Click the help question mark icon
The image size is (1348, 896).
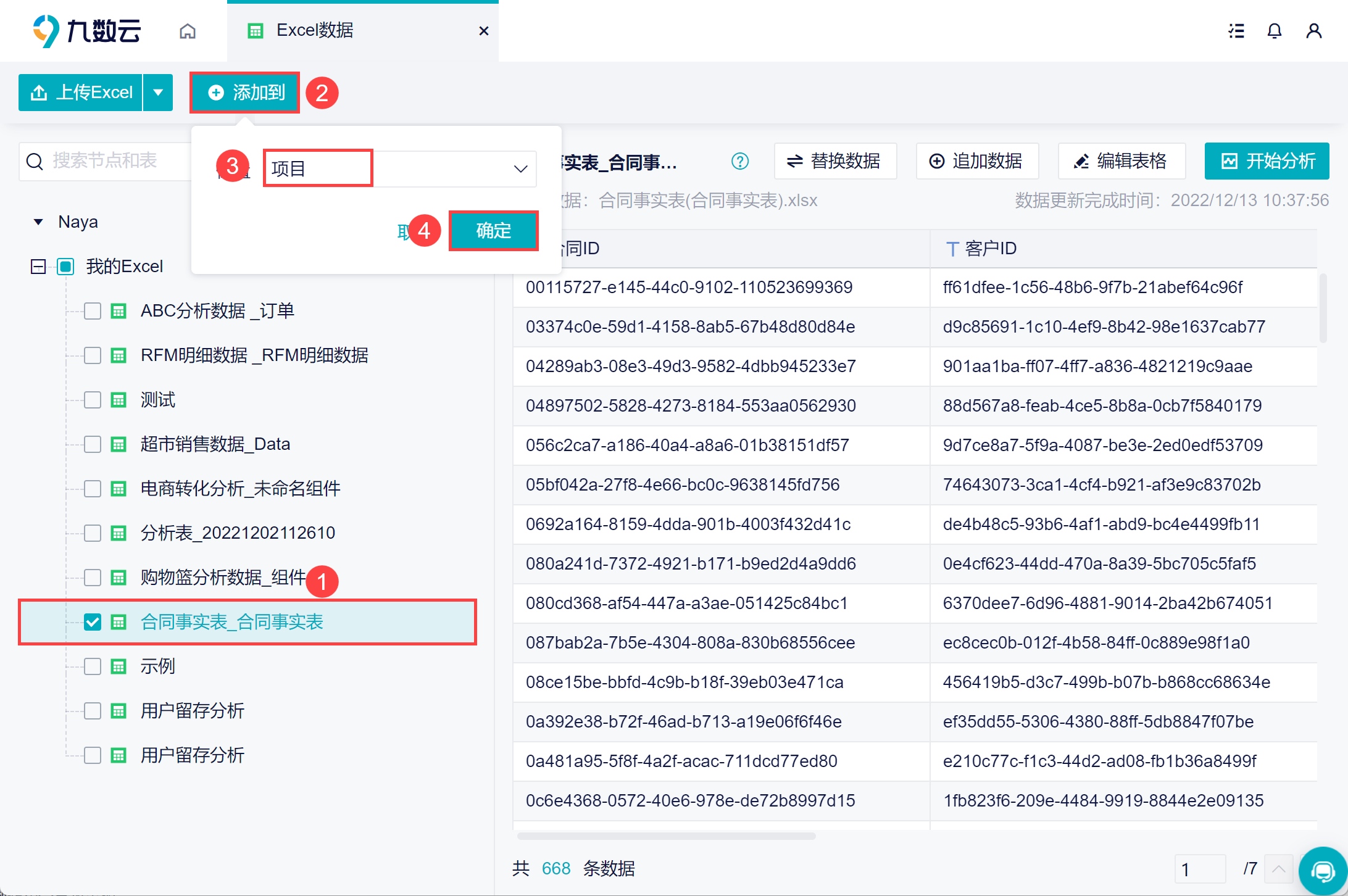coord(739,162)
